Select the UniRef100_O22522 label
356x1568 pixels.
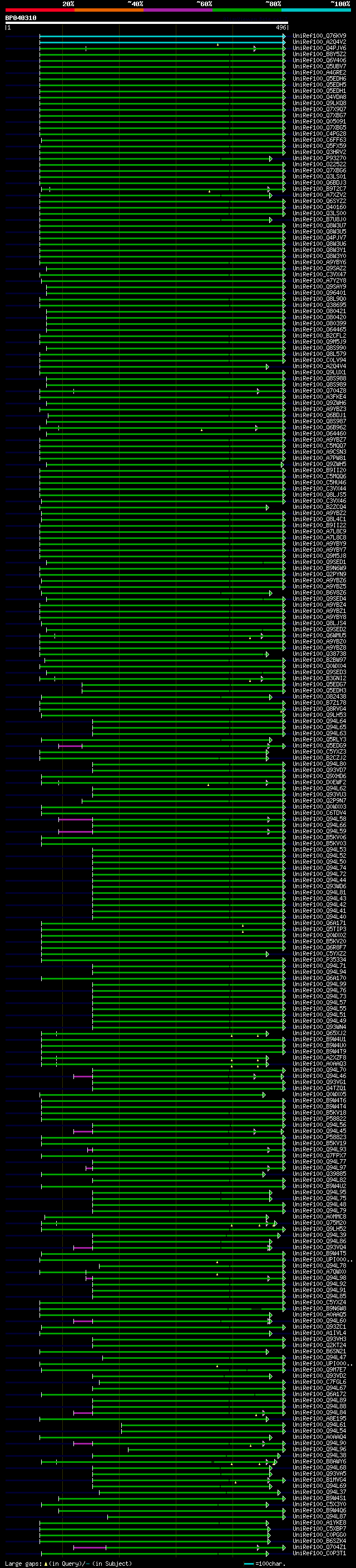click(319, 164)
